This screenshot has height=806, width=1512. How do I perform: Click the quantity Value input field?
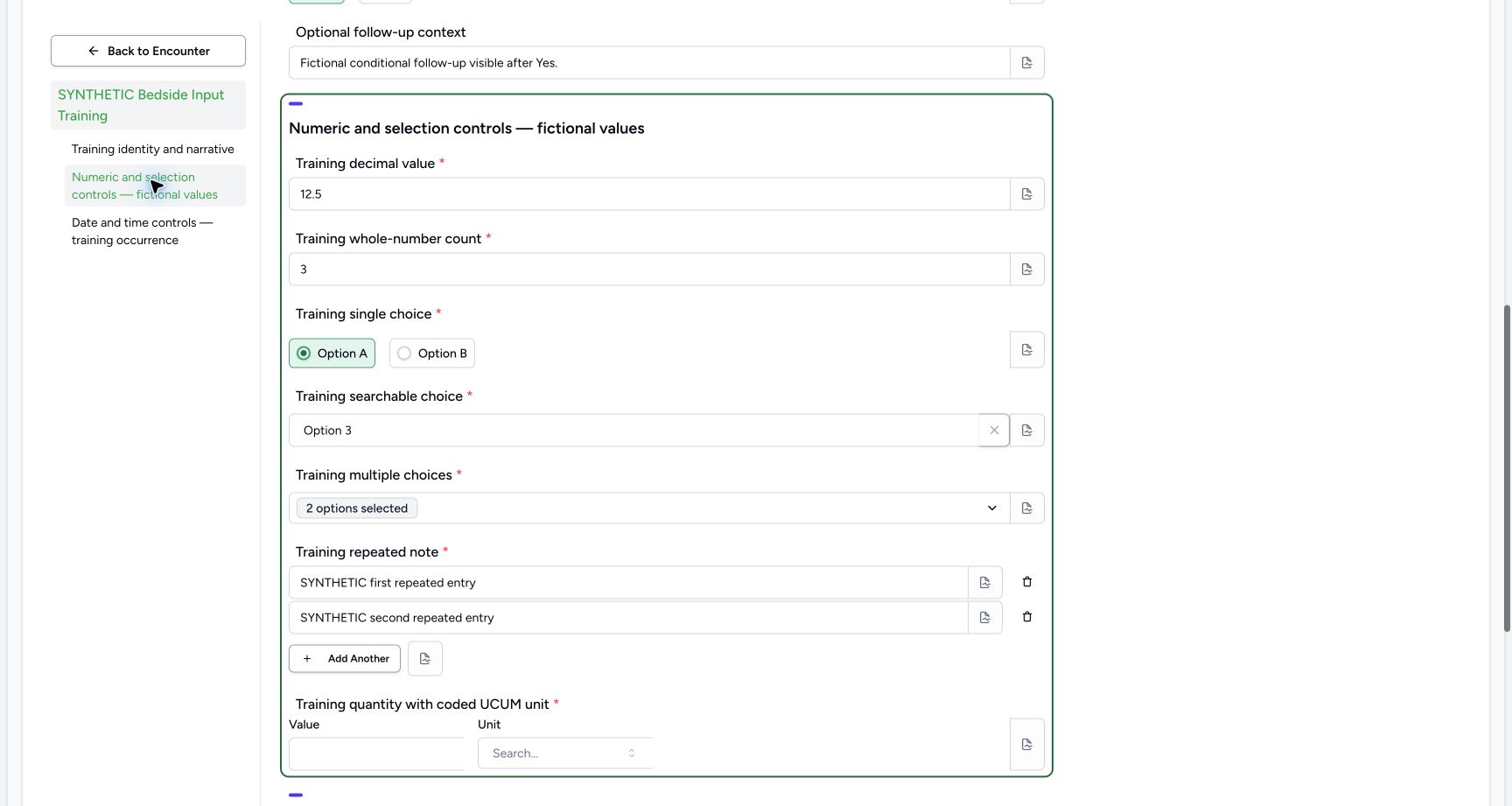pos(376,753)
